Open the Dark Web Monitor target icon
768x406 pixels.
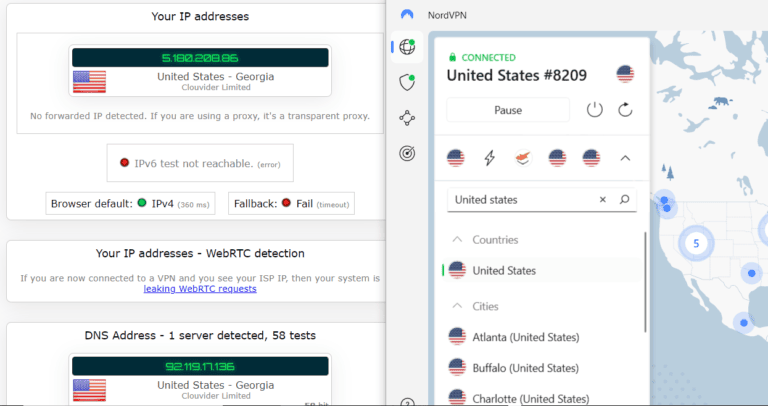(x=407, y=154)
